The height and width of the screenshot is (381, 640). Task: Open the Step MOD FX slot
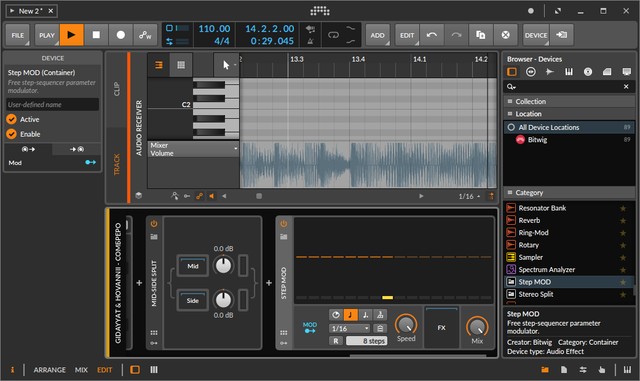point(442,328)
